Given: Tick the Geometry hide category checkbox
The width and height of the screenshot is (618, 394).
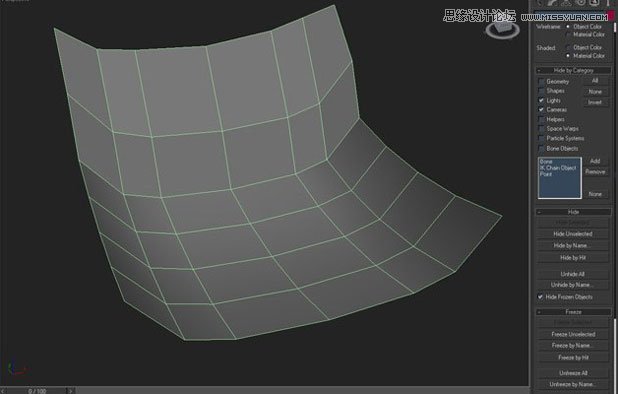Looking at the screenshot, I should (x=541, y=82).
